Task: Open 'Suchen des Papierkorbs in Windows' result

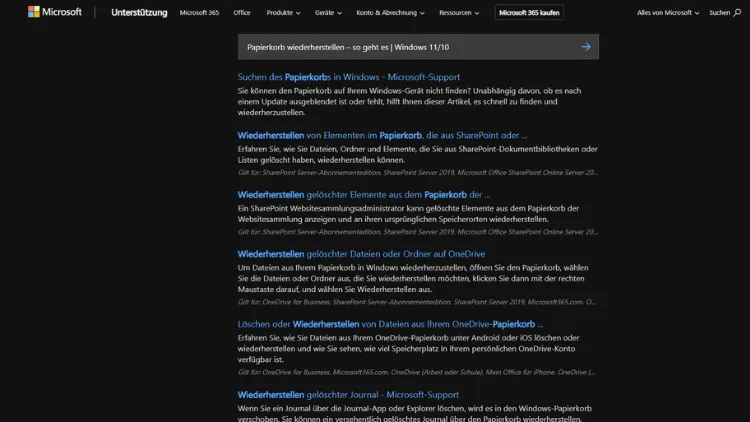Action: [x=349, y=77]
